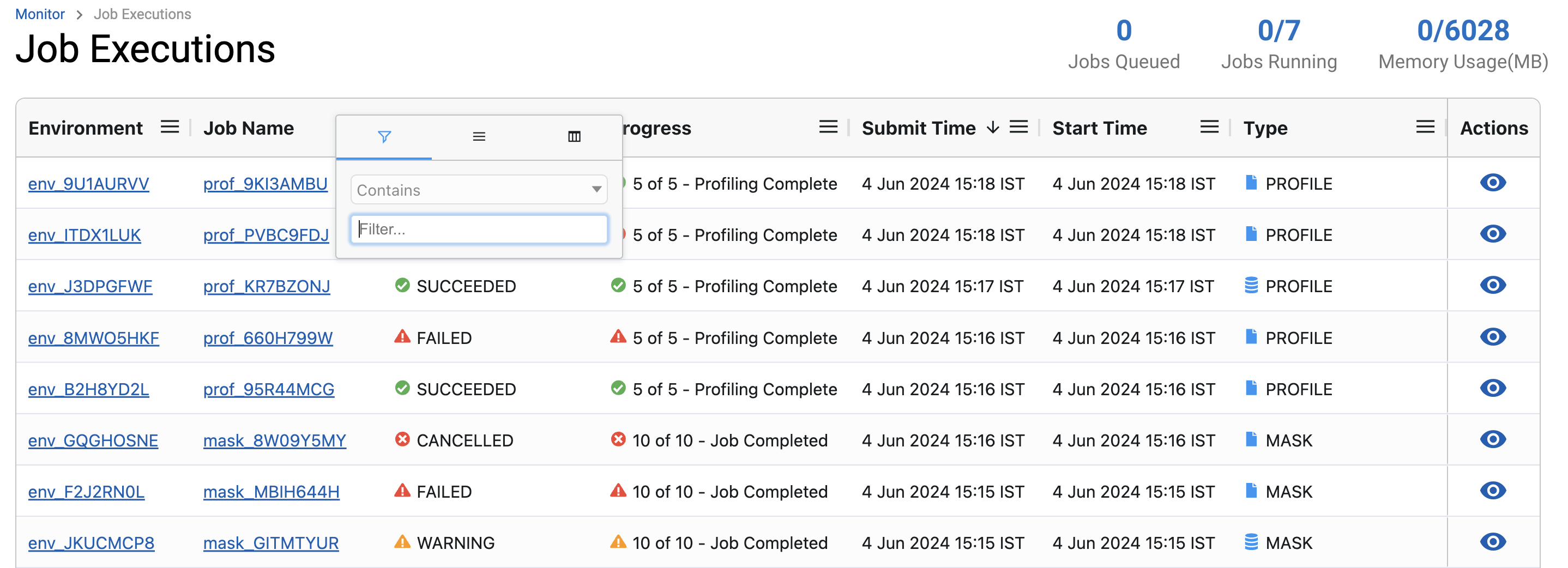This screenshot has height=568, width=1568.
Task: Open the Type column menu icon
Action: [x=1425, y=127]
